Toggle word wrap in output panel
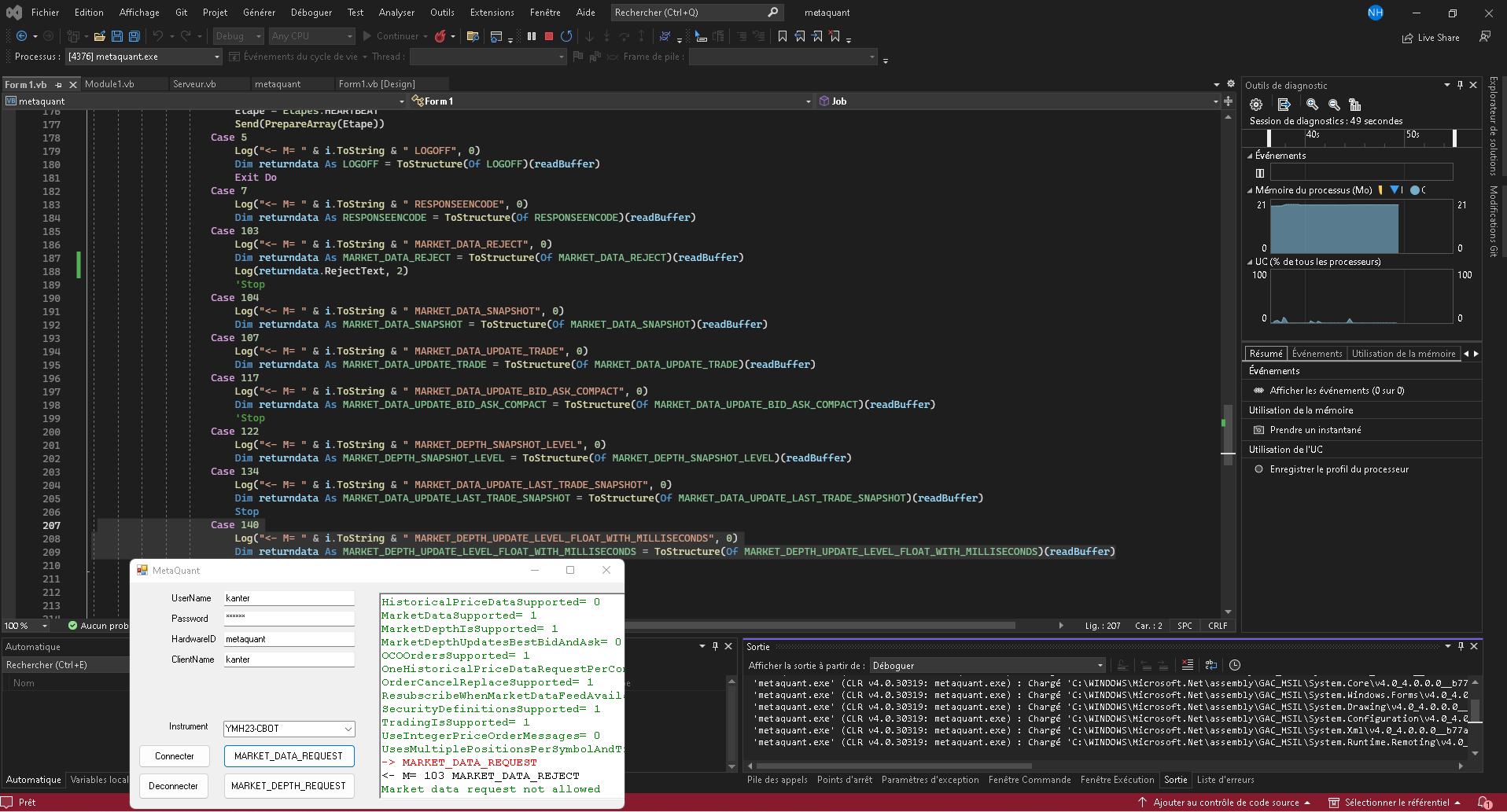The width and height of the screenshot is (1507, 812). pos(1211,665)
